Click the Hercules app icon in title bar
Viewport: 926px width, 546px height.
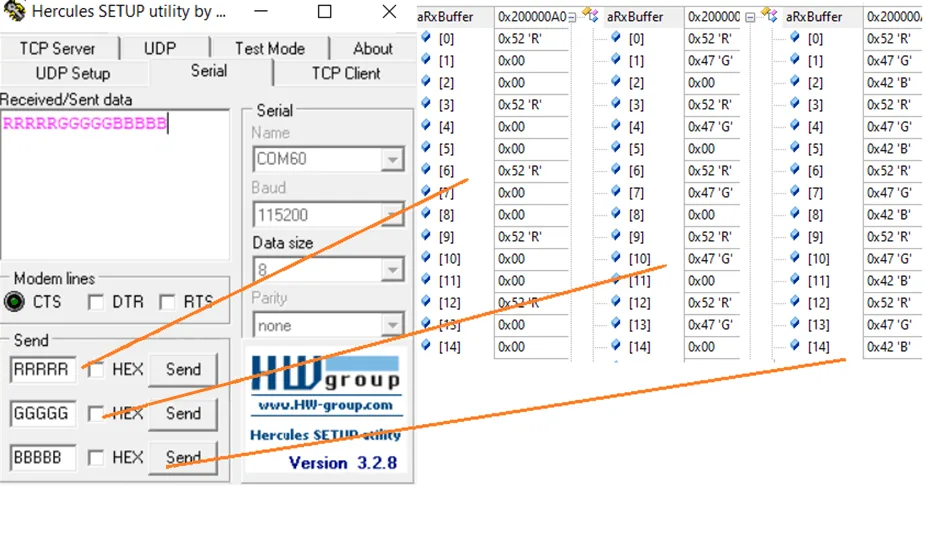pyautogui.click(x=14, y=11)
